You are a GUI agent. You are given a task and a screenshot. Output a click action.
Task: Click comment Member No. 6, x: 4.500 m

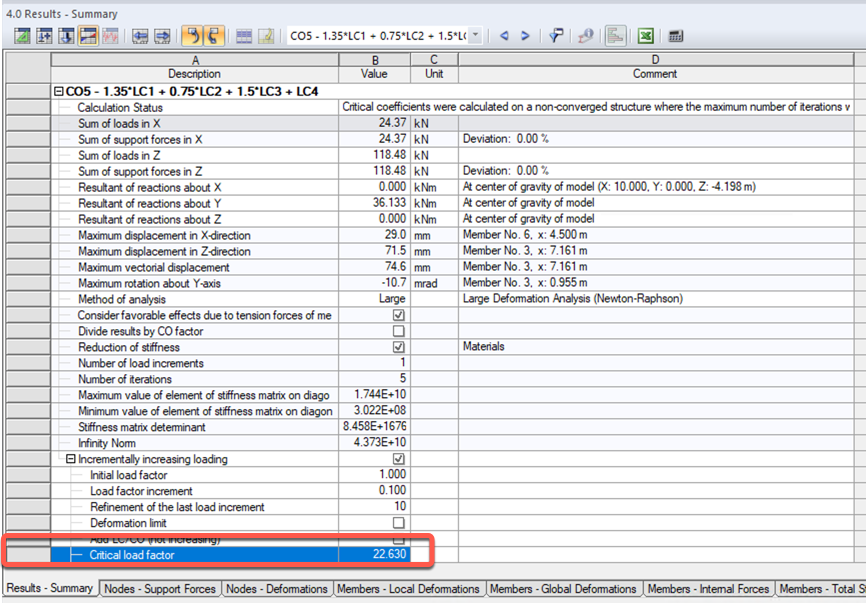(655, 235)
